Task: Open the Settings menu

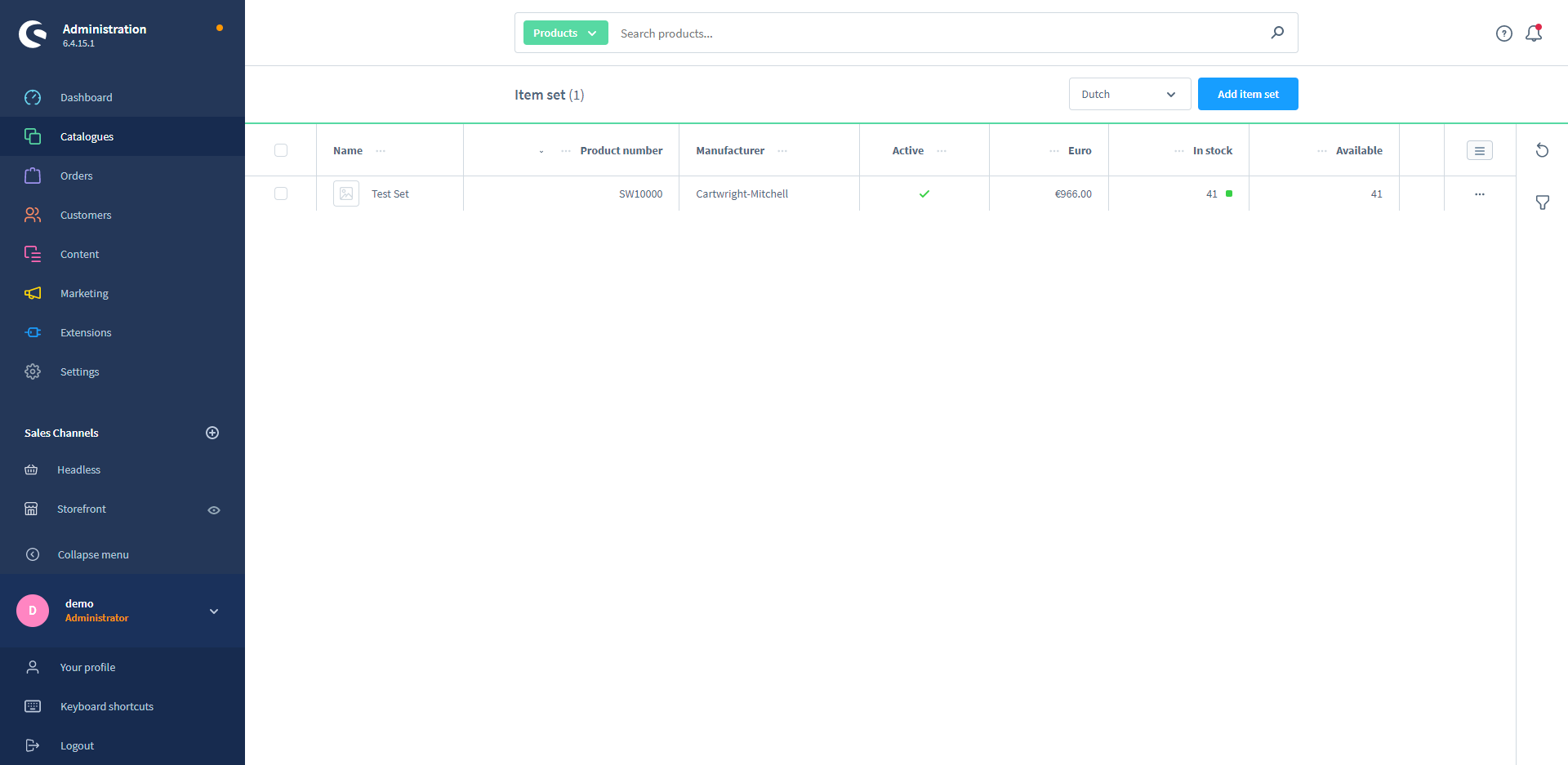Action: click(122, 371)
